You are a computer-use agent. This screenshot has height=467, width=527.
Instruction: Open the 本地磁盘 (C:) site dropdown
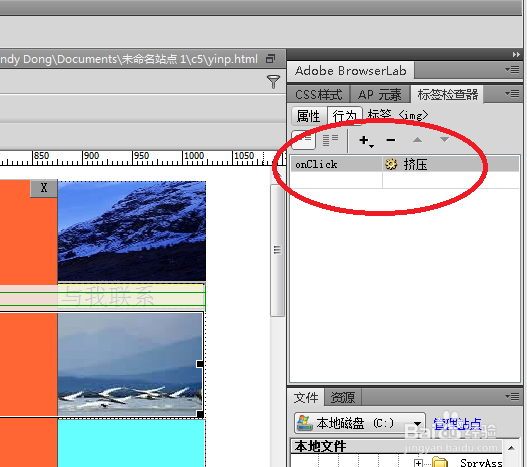[x=360, y=423]
